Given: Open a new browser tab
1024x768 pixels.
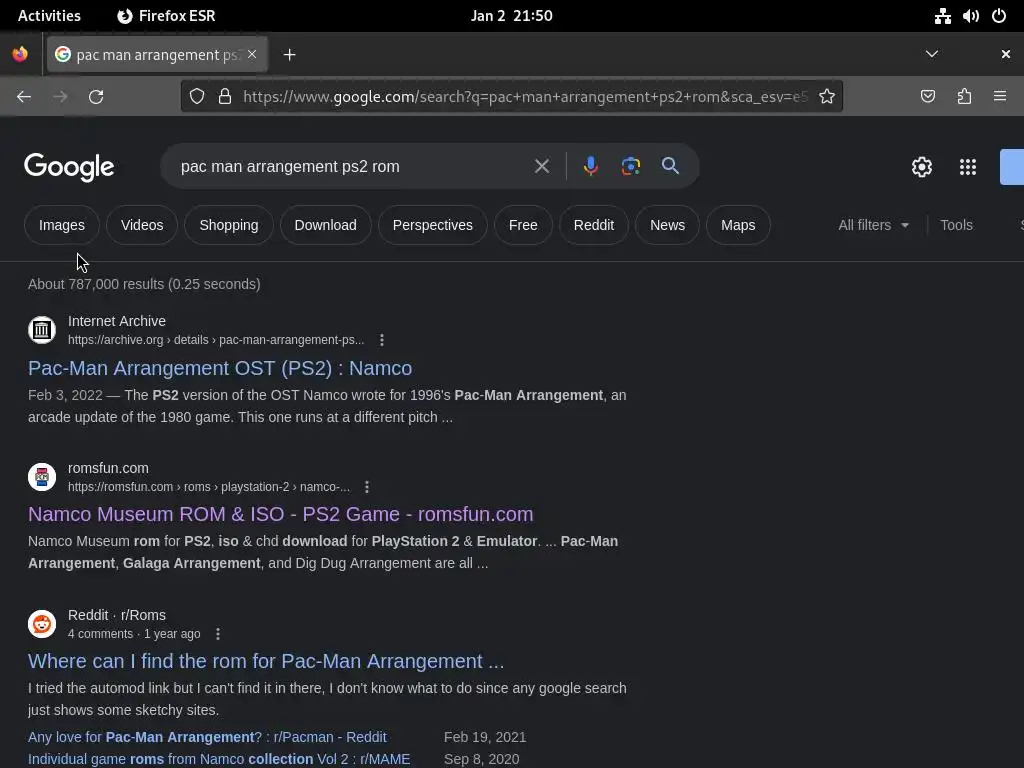Looking at the screenshot, I should (x=289, y=55).
